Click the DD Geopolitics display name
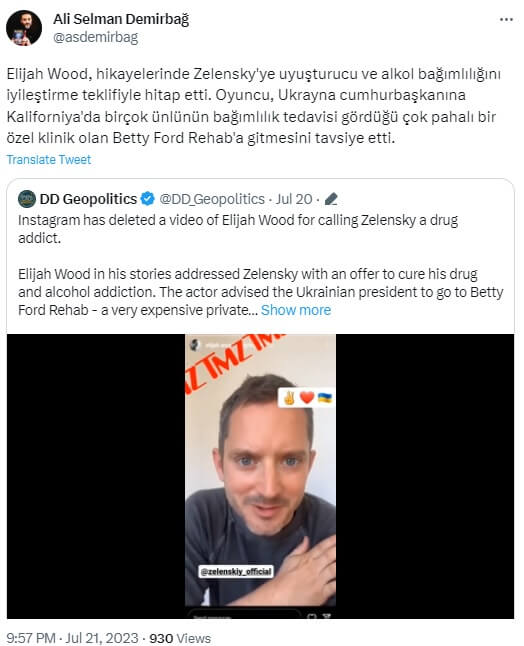Image resolution: width=524 pixels, height=646 pixels. (x=88, y=199)
